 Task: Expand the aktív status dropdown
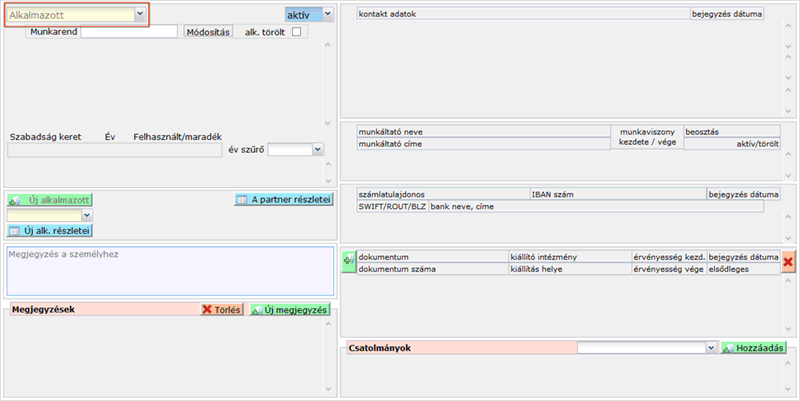pos(327,15)
